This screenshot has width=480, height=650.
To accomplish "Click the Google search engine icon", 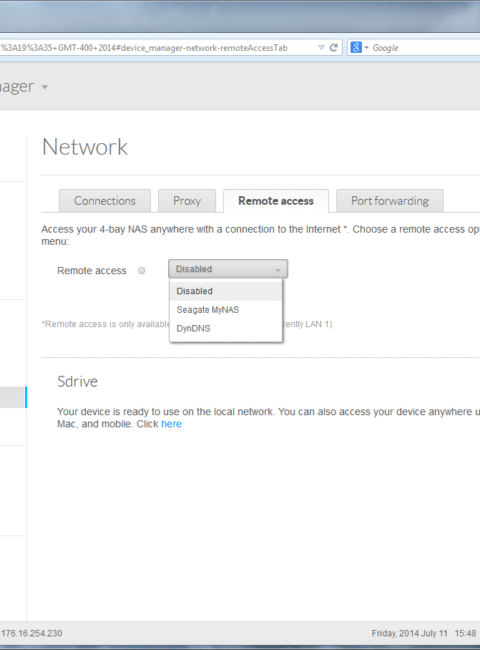I will click(x=356, y=48).
